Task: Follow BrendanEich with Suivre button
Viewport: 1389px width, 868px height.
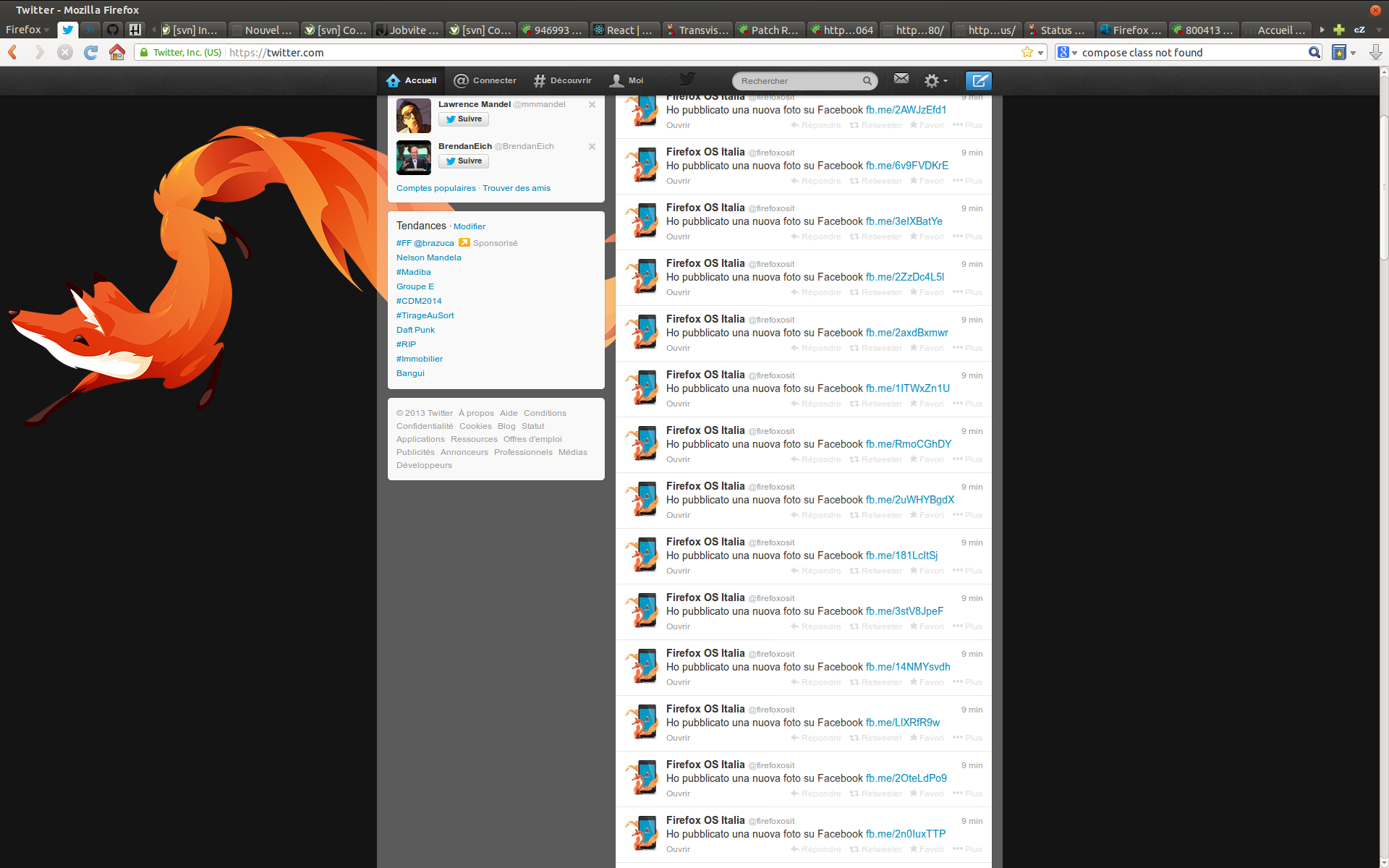Action: 464,161
